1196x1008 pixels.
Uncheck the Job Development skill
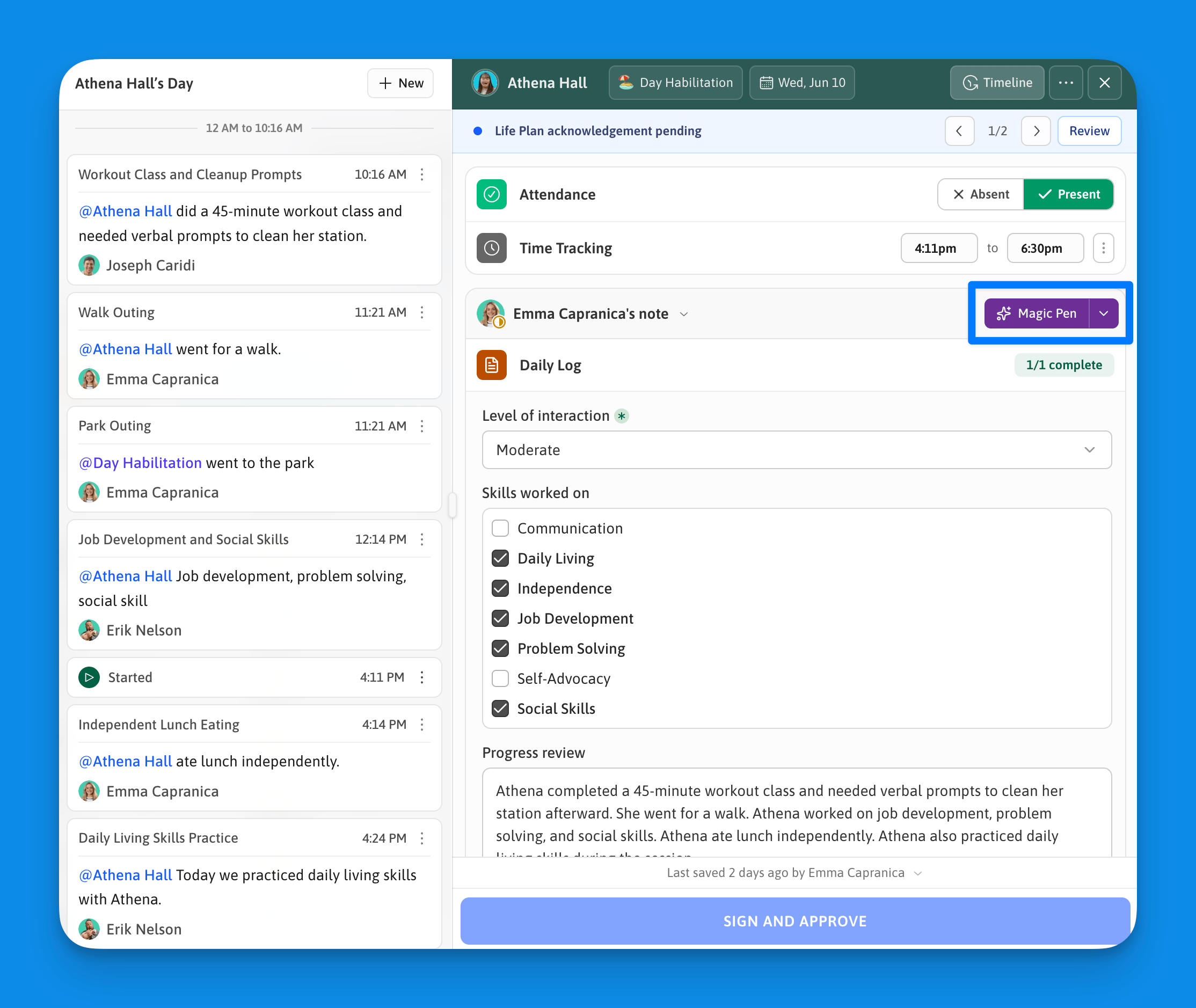(x=500, y=618)
